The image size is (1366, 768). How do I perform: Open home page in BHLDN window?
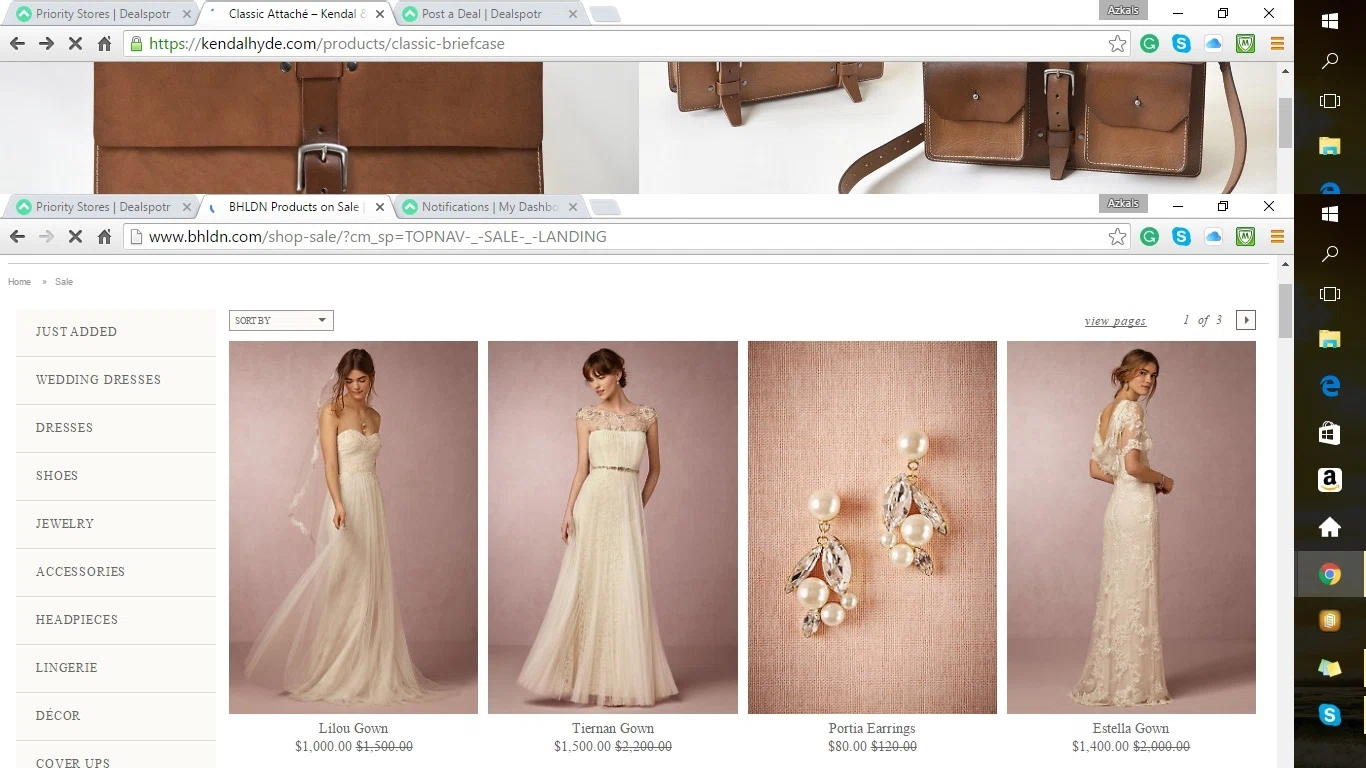[104, 236]
